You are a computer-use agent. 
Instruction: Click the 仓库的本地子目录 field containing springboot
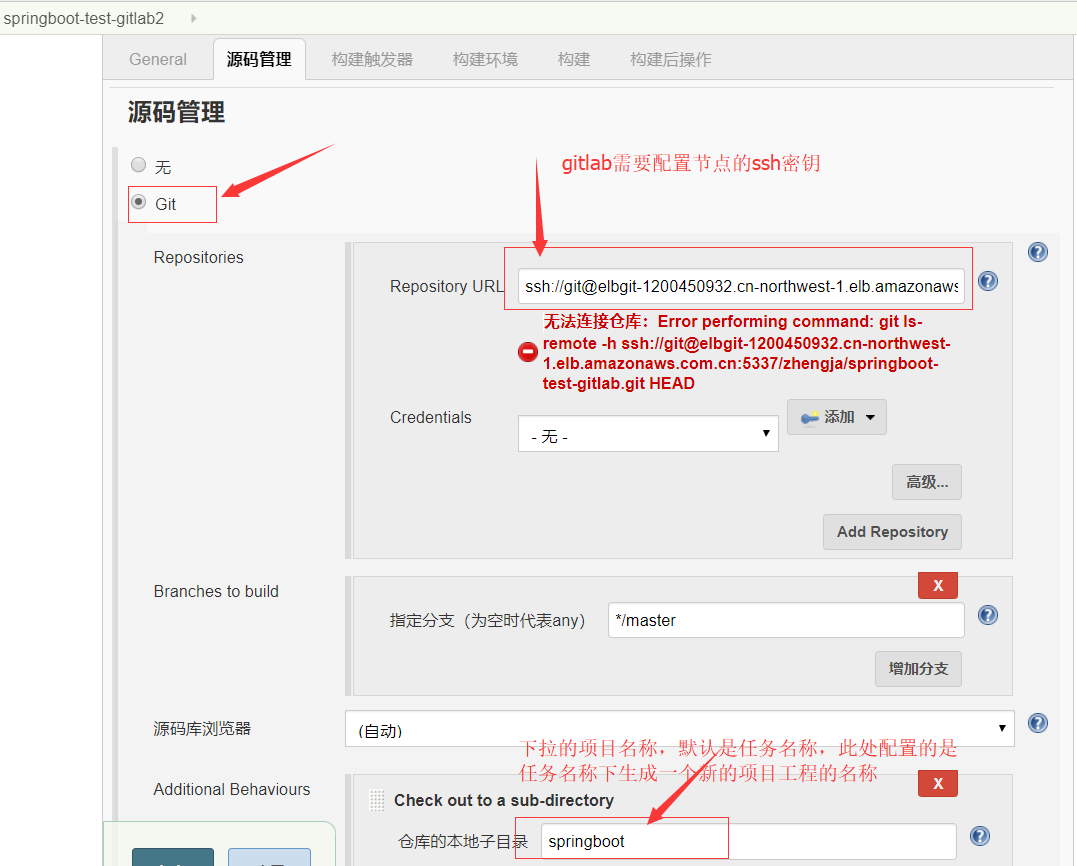point(749,841)
